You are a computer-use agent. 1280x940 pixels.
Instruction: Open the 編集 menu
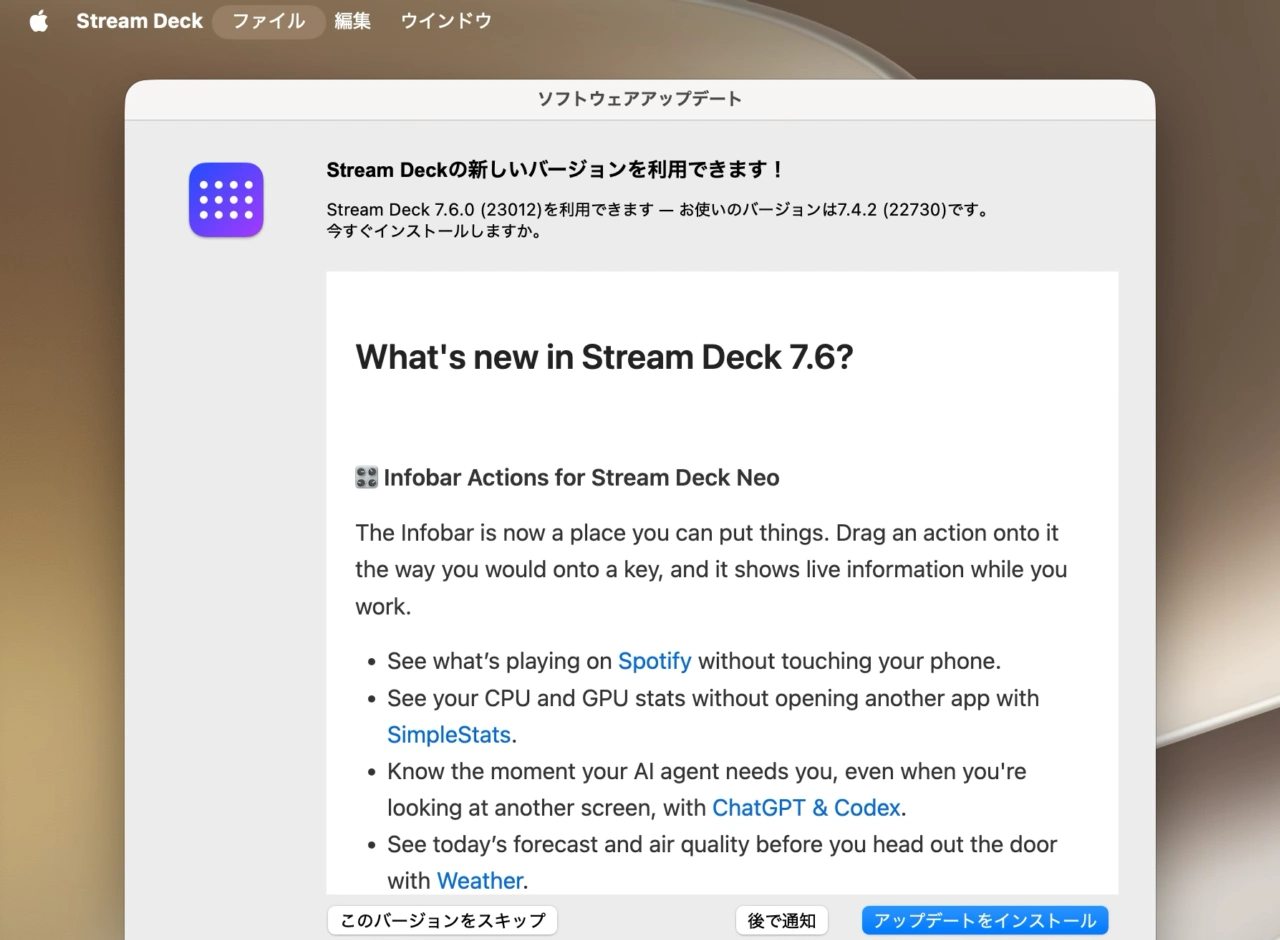coord(353,21)
